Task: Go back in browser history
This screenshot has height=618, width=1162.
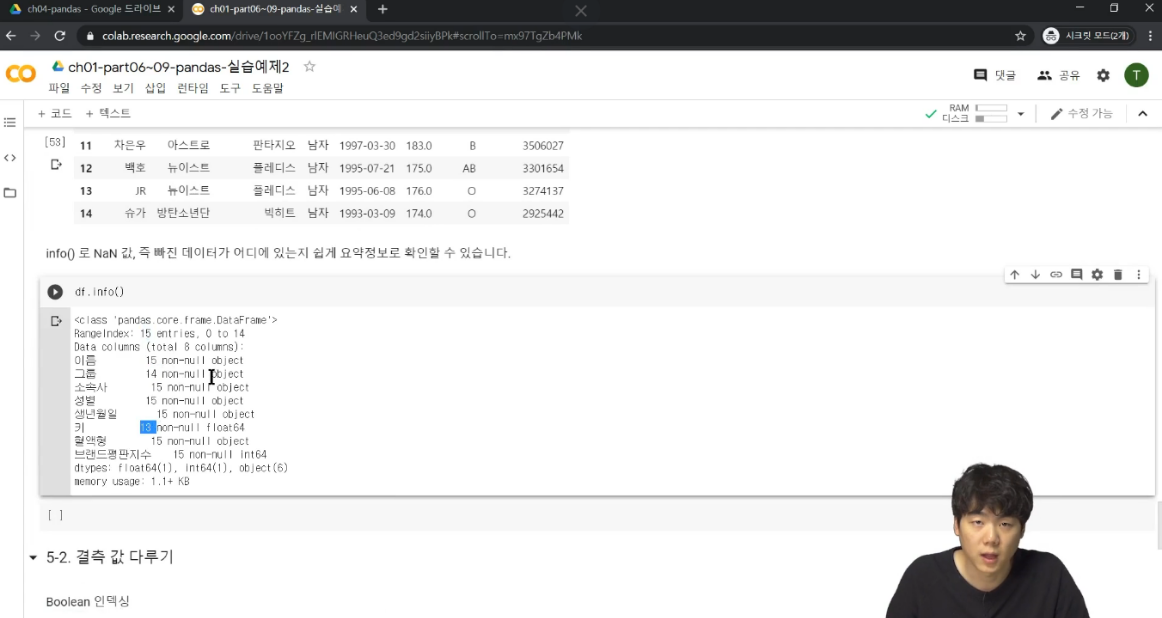Action: 11,36
